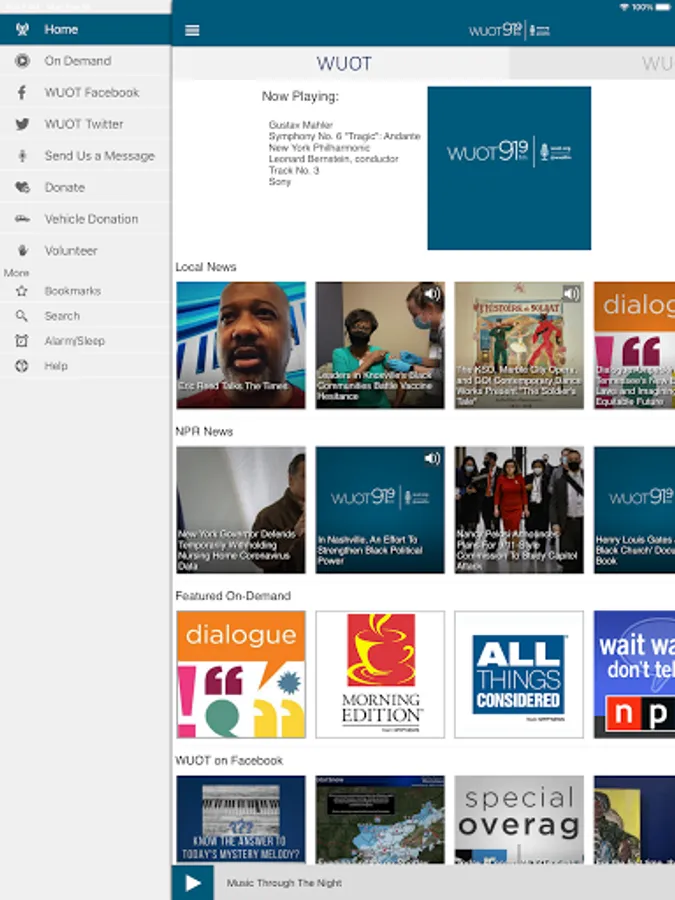Tap the WUOT 91.9 header logo
Screen dimensions: 675x900
tap(509, 30)
